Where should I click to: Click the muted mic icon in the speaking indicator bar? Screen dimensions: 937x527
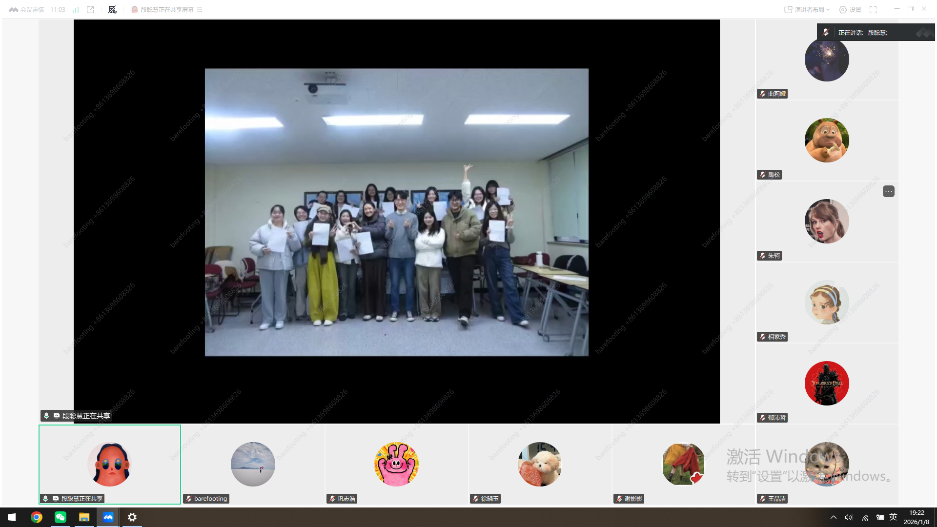click(826, 32)
